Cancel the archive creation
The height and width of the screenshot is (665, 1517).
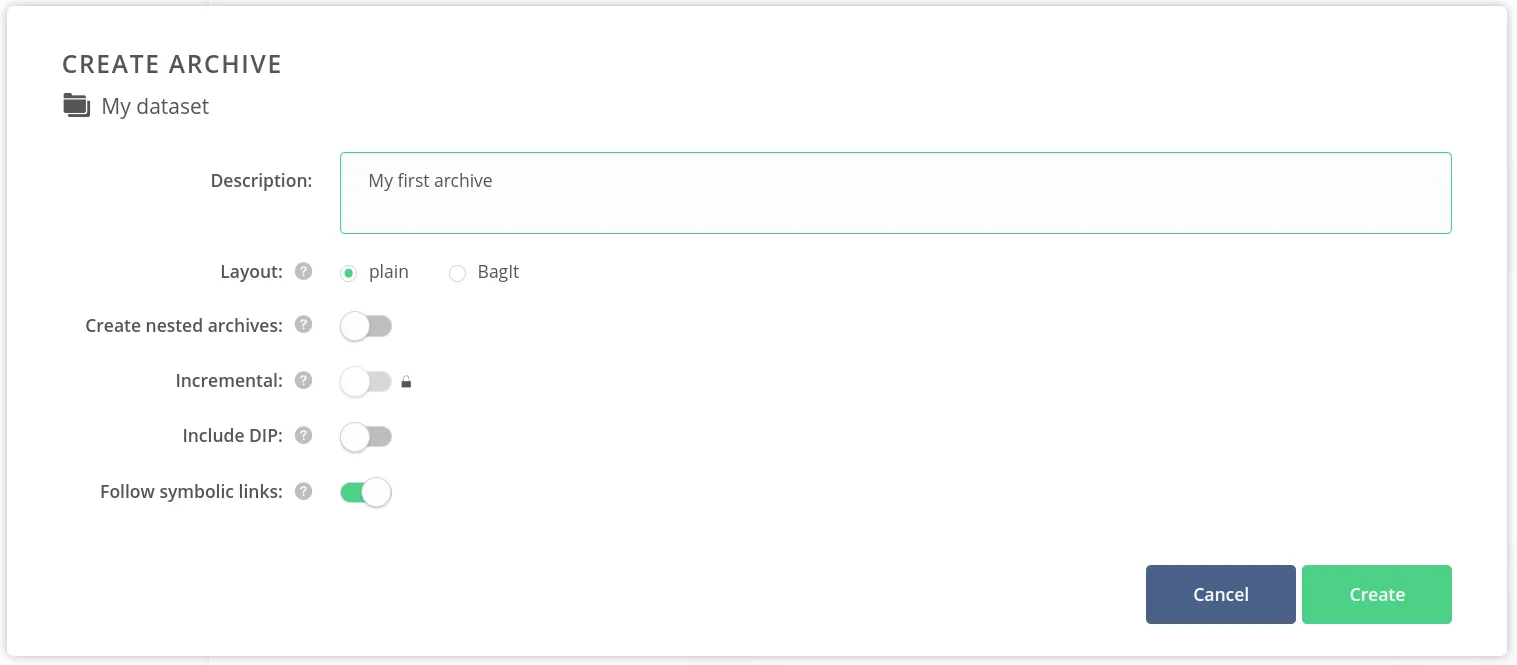click(1220, 594)
